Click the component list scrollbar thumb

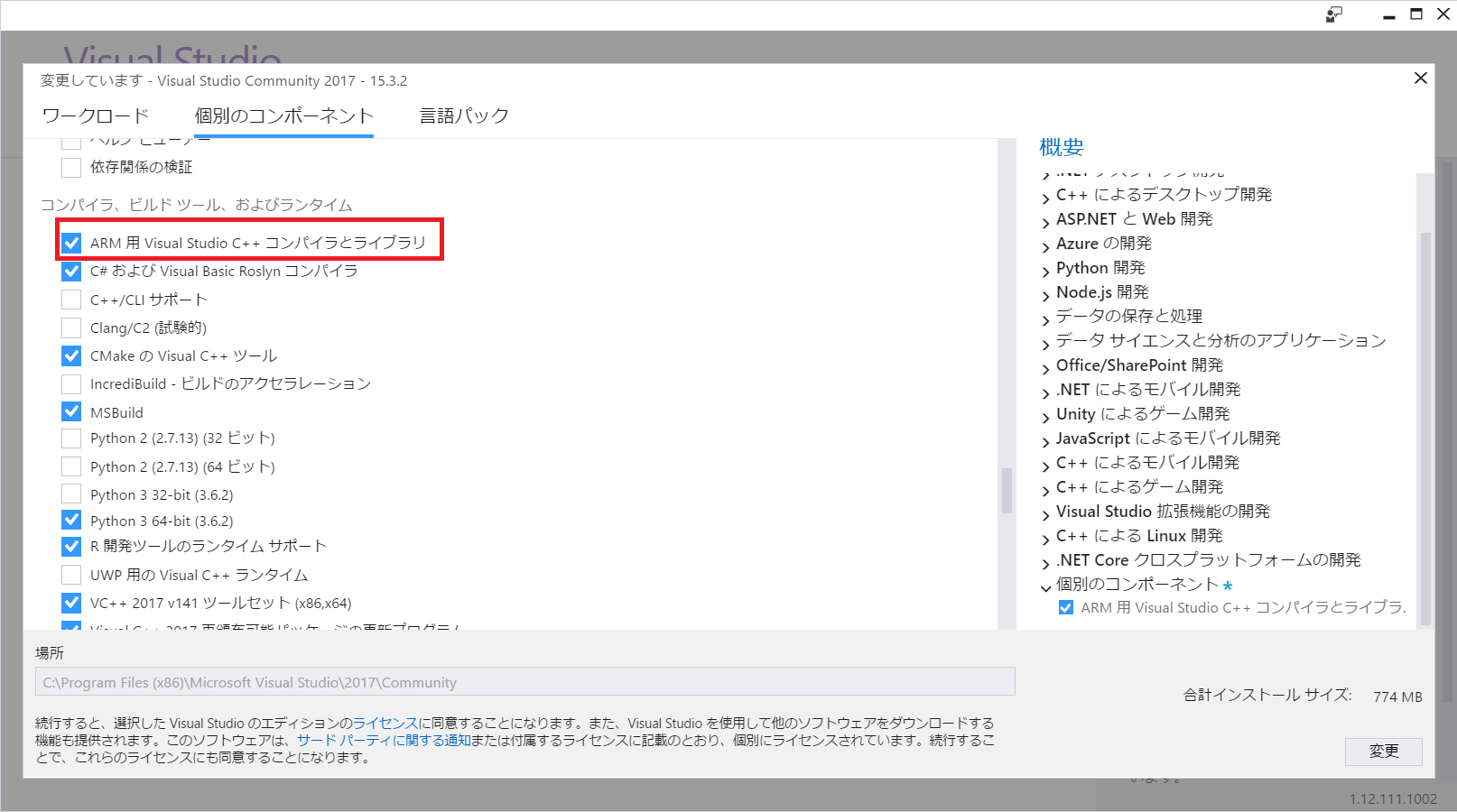point(1007,490)
